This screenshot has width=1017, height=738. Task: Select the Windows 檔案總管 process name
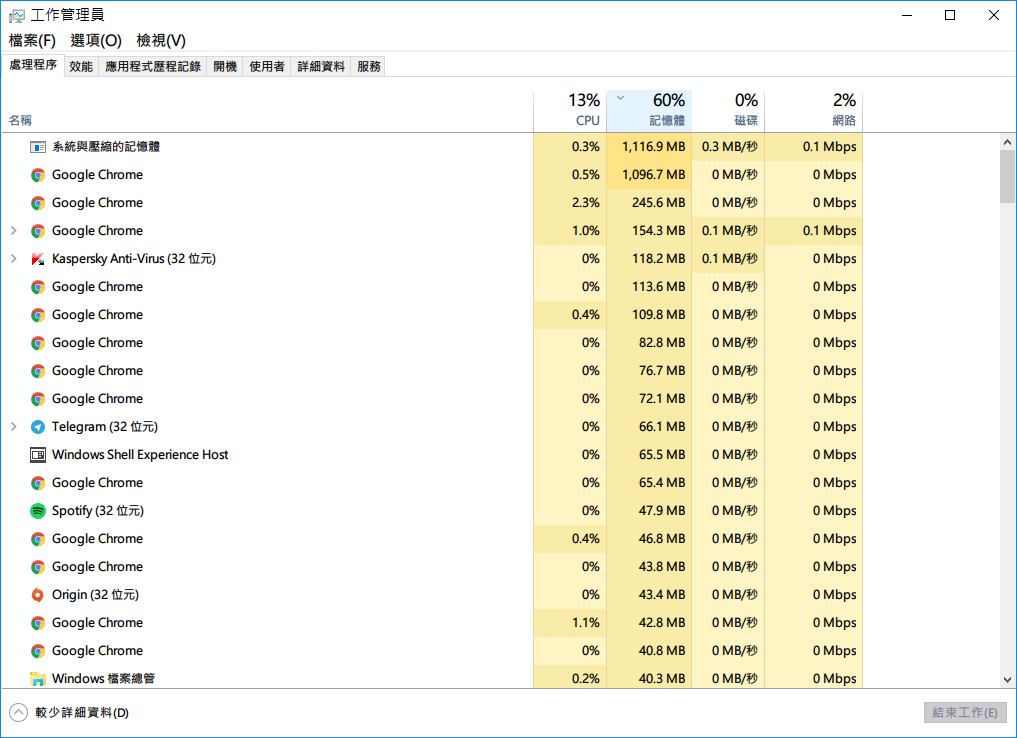pyautogui.click(x=104, y=679)
